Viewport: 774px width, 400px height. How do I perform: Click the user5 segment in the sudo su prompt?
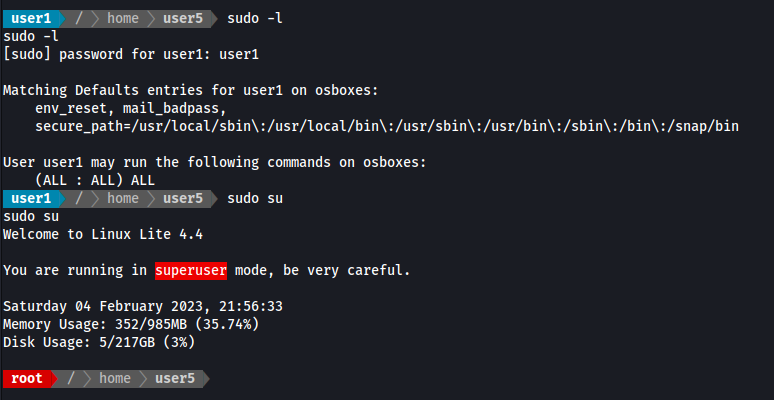tap(183, 198)
